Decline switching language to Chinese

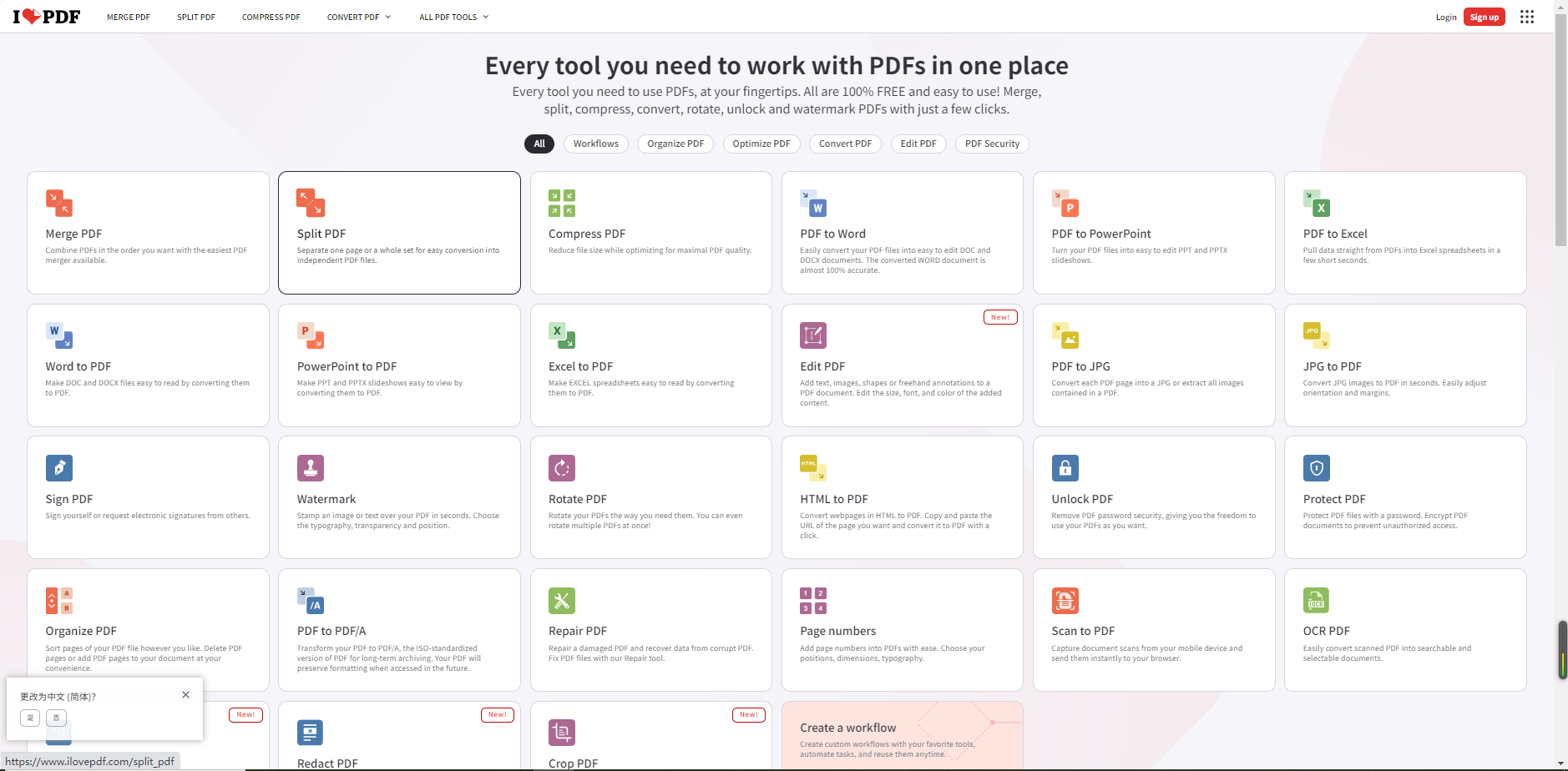57,718
